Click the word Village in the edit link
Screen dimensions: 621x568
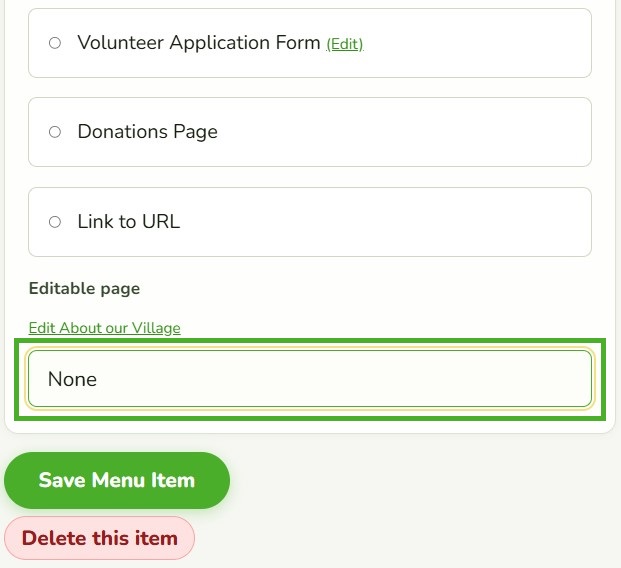pyautogui.click(x=156, y=328)
